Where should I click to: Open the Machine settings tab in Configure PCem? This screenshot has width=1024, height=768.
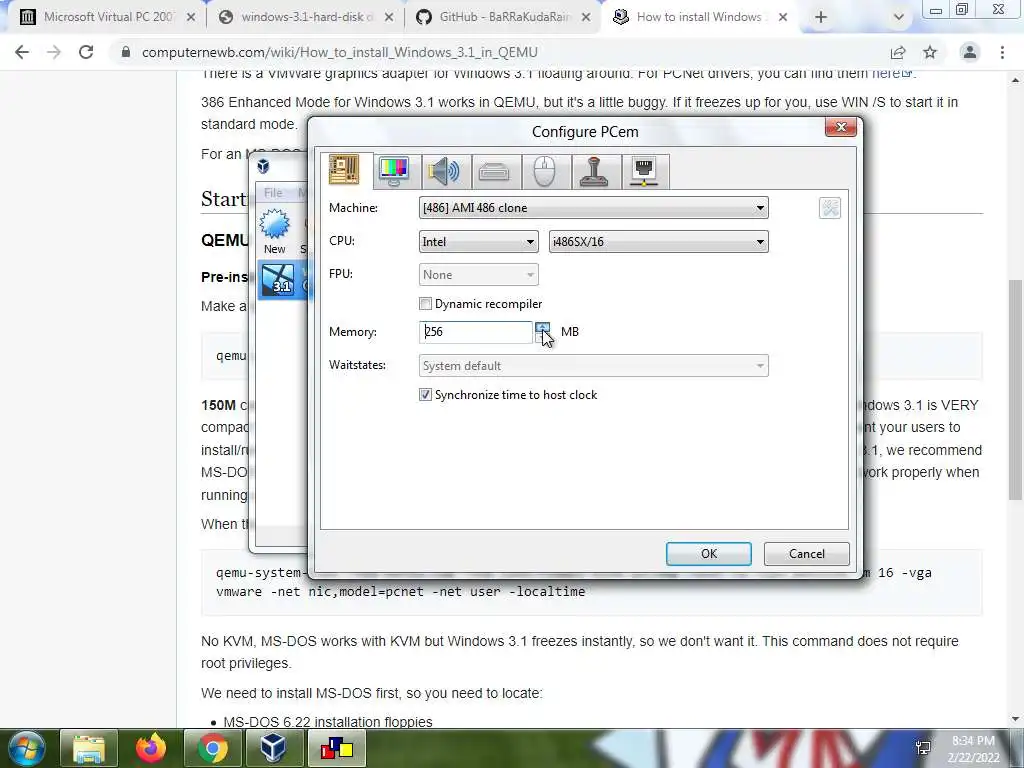[x=344, y=170]
